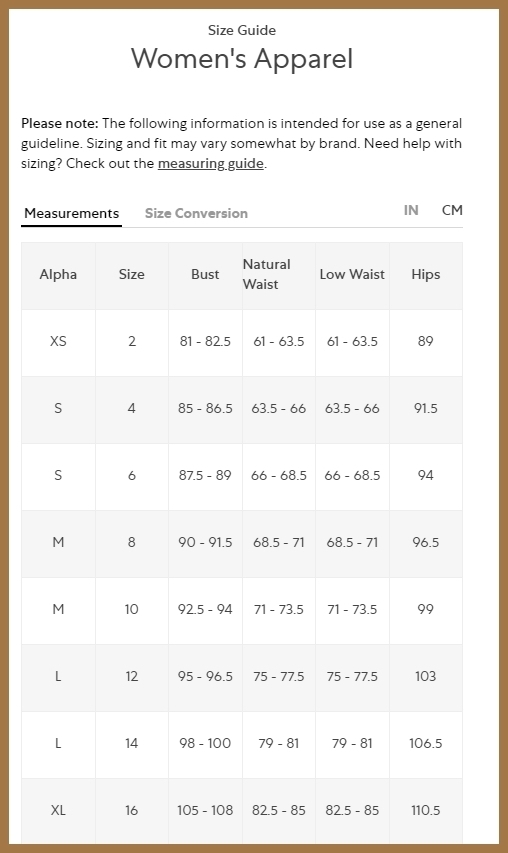
Task: Click the bust value 105 - 108
Action: (x=205, y=810)
